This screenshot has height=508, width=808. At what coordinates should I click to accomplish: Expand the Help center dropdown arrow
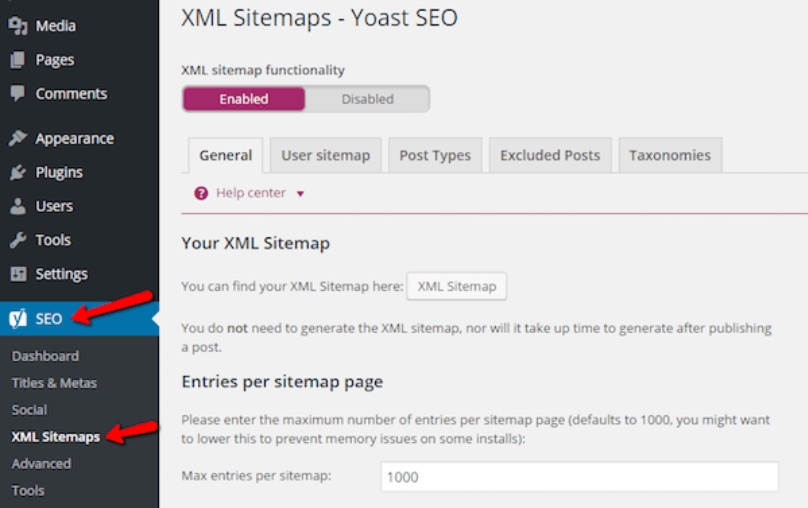click(x=300, y=194)
